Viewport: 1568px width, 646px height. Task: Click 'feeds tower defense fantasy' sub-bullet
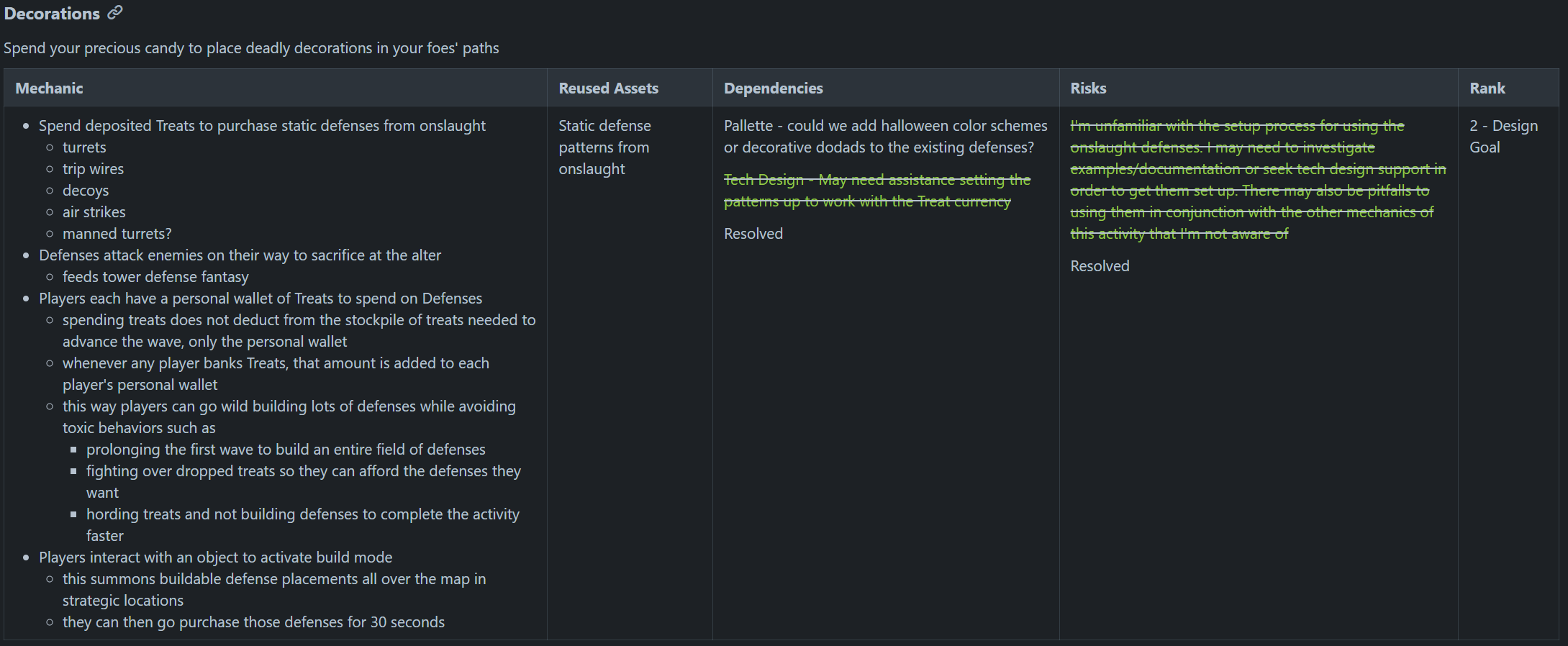tap(155, 277)
